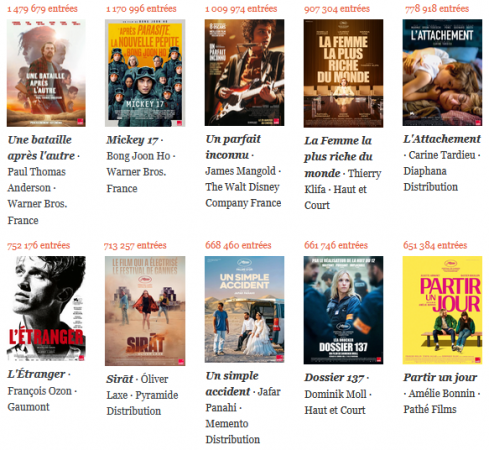Select the yellow Partir un jour poster
The width and height of the screenshot is (489, 450).
(x=442, y=310)
